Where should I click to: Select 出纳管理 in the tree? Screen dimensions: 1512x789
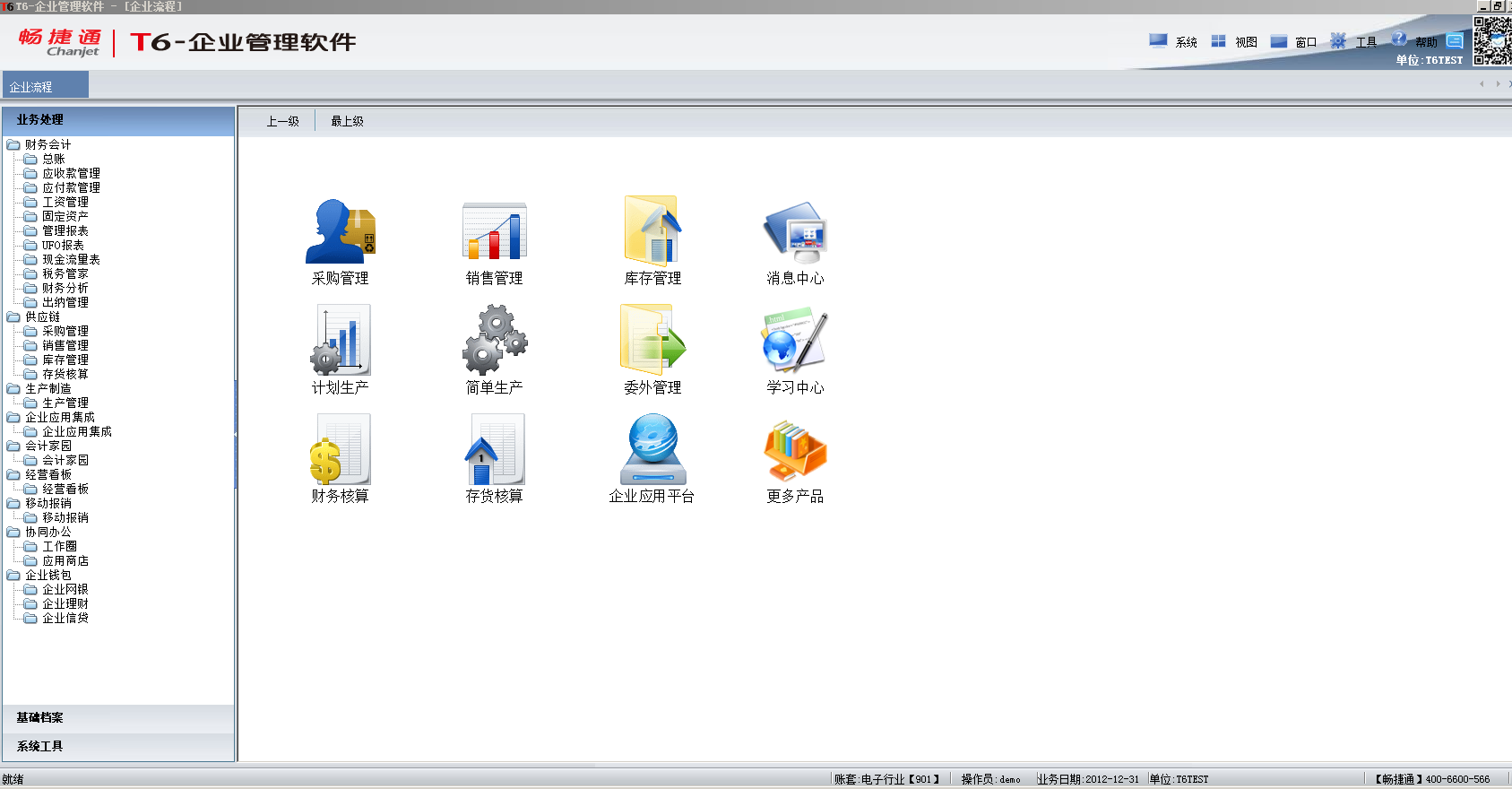coord(65,302)
